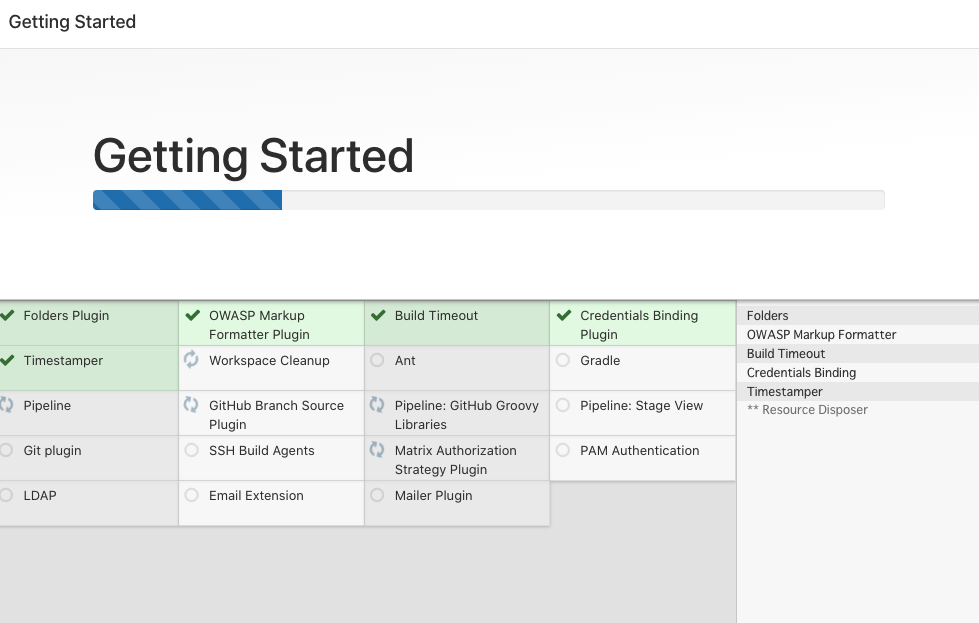Viewport: 979px width, 623px height.
Task: Click the PAM Authentication plugin label
Action: (640, 451)
